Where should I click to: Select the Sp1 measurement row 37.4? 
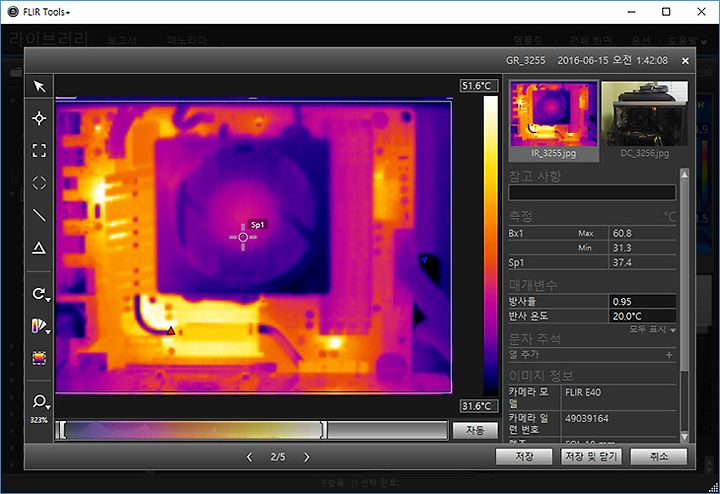point(592,263)
